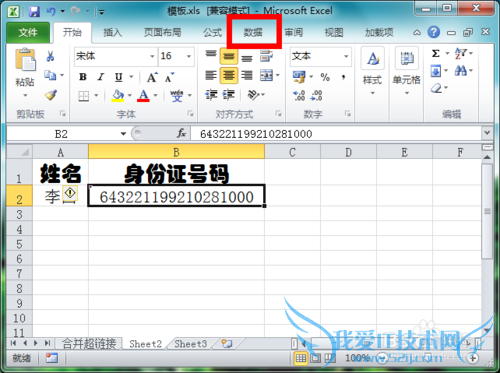Click Sort and Filter icon
Screen dimensions: 500x373
(461, 53)
